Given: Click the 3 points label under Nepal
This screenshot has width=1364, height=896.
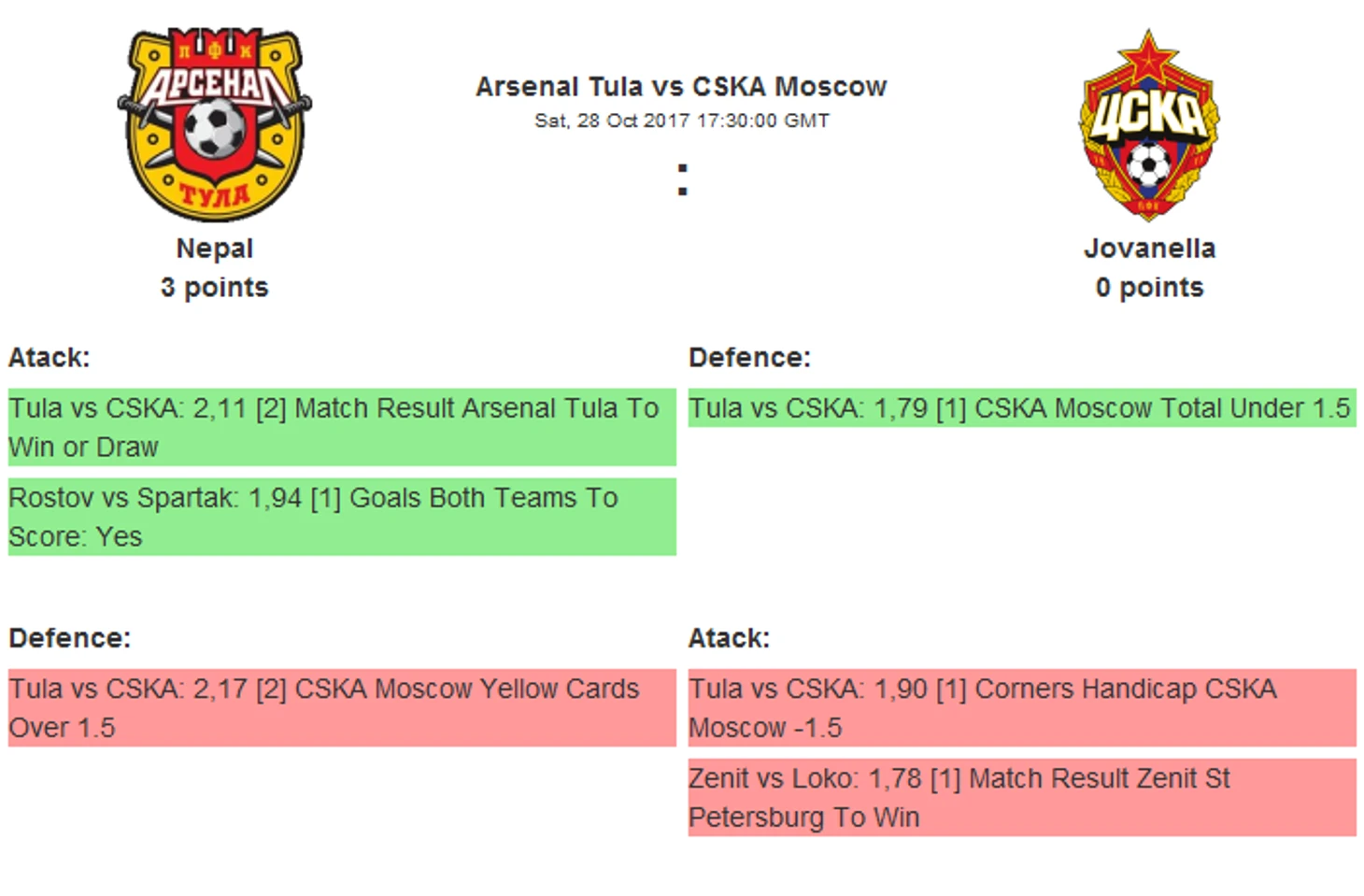Looking at the screenshot, I should coord(214,288).
